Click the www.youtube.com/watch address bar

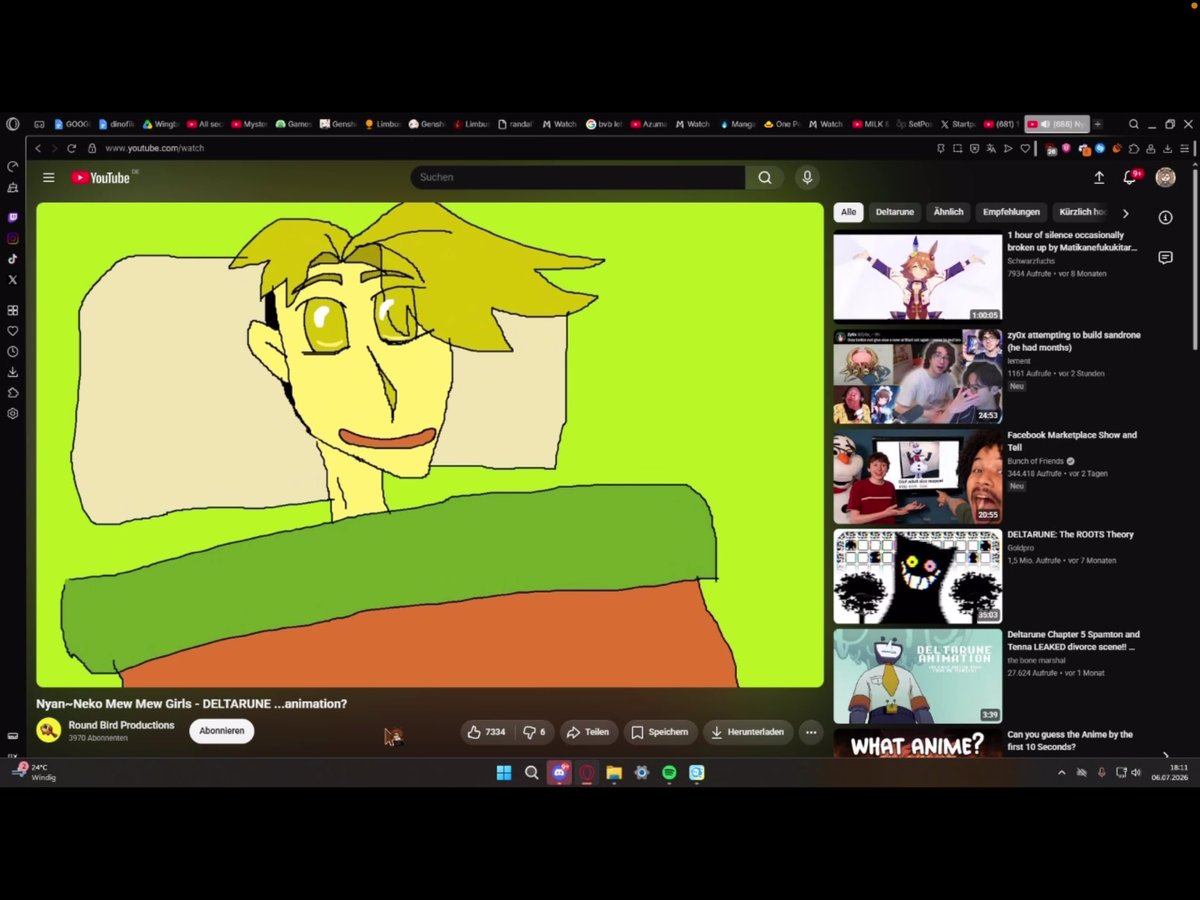pos(154,148)
